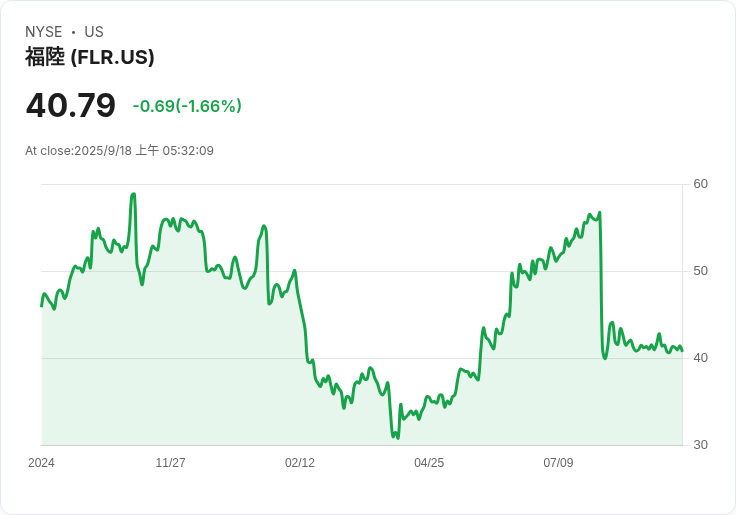Click the US market label in the header

pos(94,32)
